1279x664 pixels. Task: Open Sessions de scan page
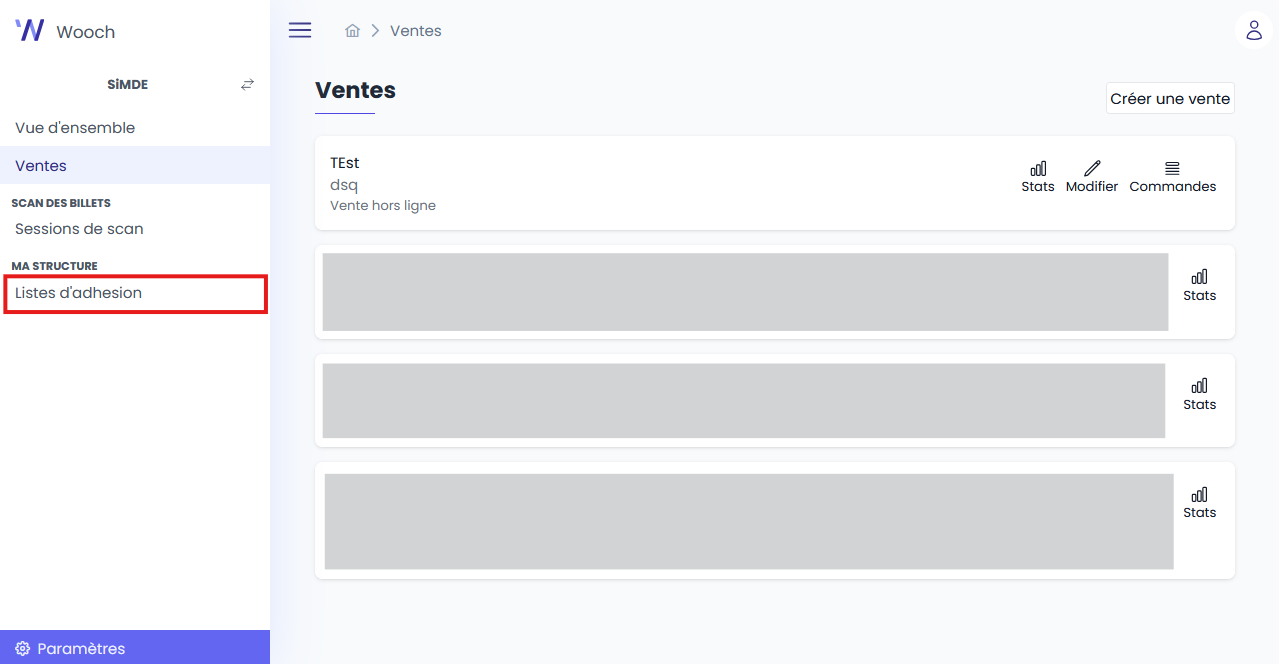coord(79,229)
